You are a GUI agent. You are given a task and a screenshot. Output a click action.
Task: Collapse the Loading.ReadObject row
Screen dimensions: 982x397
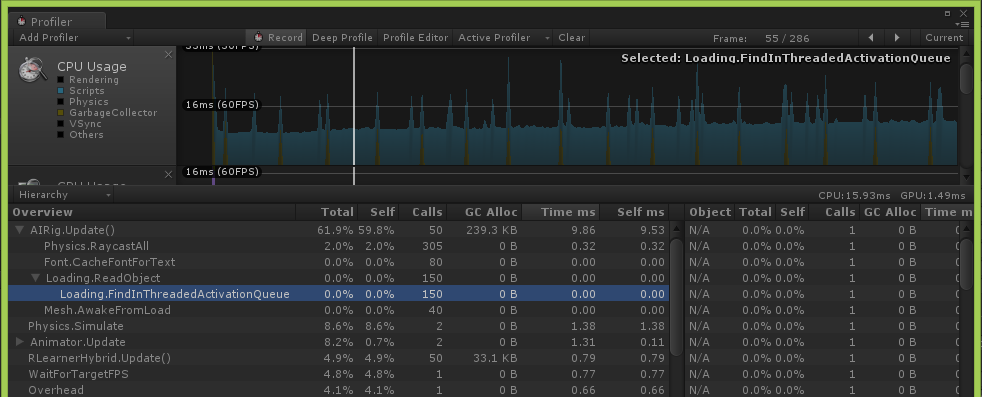(36, 278)
